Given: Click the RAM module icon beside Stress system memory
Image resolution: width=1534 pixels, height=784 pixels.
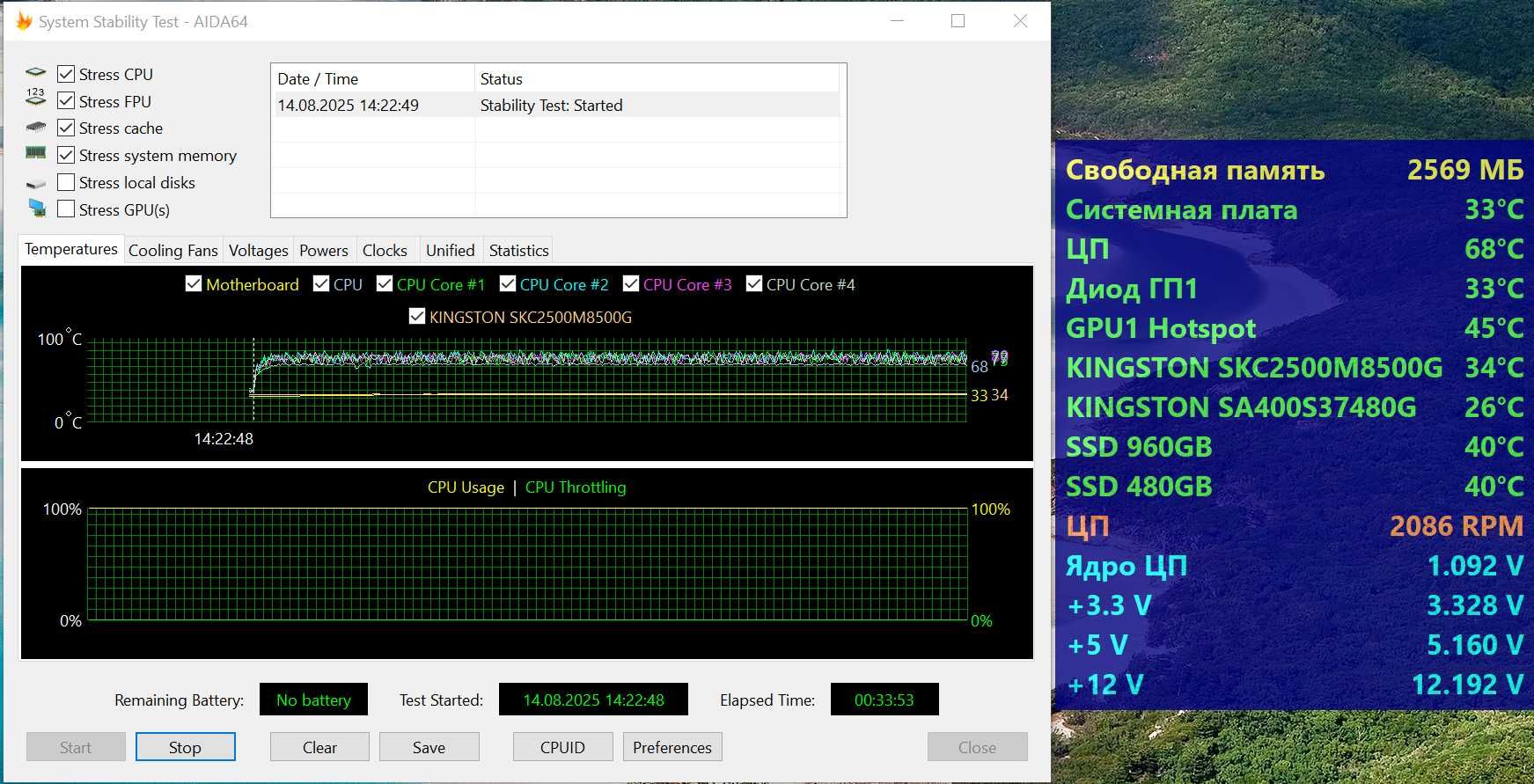Looking at the screenshot, I should [x=36, y=153].
